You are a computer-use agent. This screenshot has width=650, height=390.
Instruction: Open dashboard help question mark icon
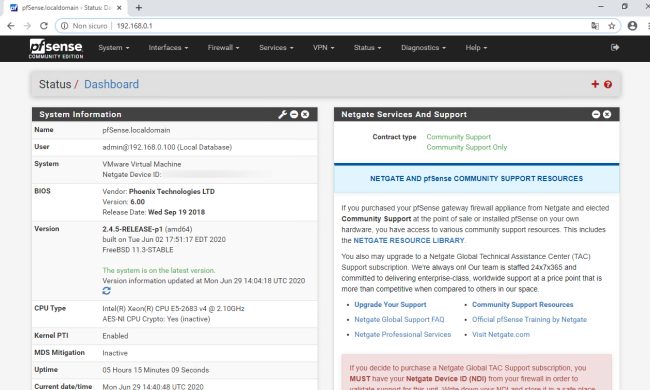coord(608,85)
